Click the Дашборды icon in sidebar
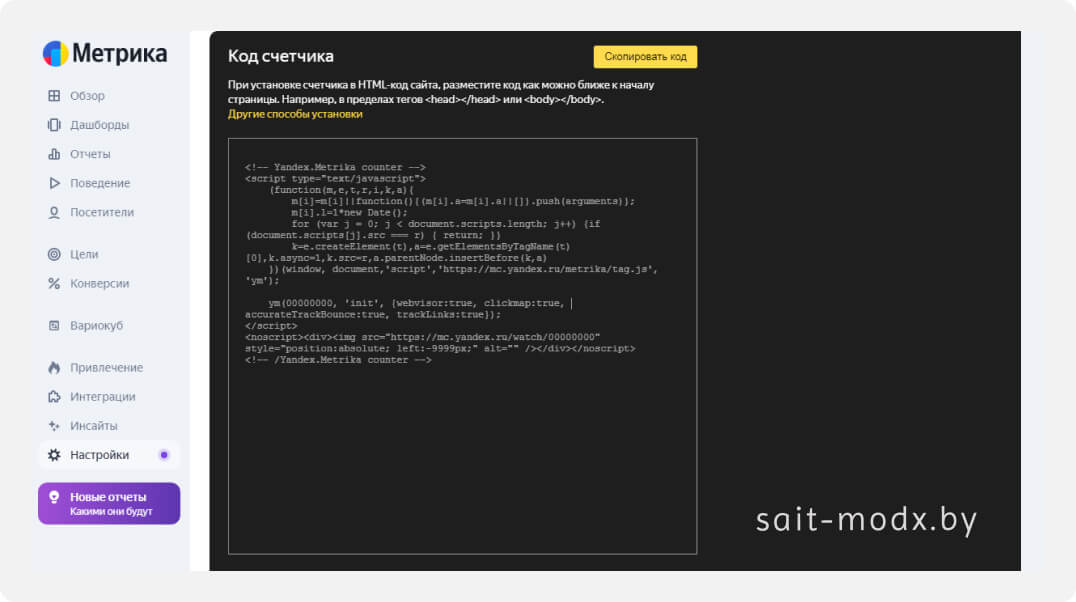 54,125
